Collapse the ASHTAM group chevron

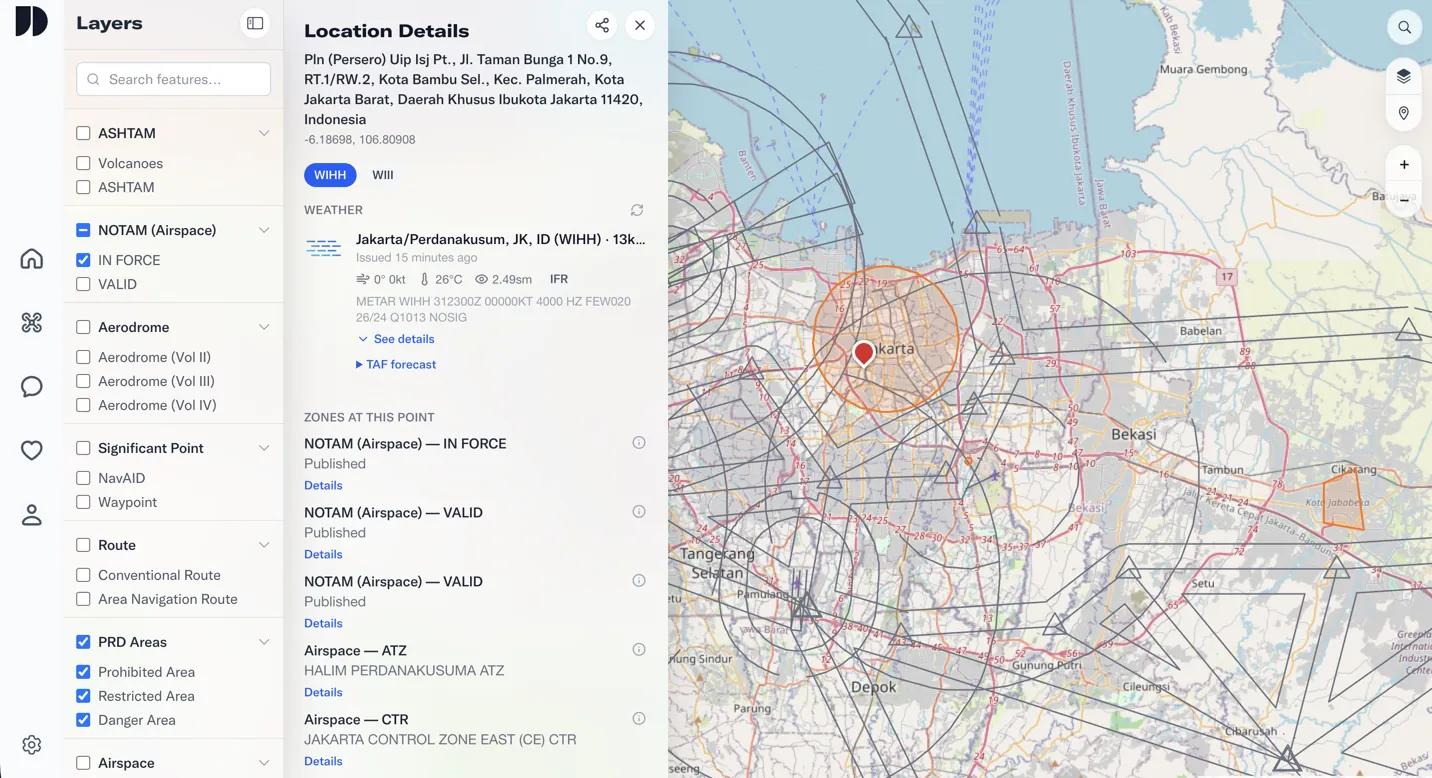(264, 133)
